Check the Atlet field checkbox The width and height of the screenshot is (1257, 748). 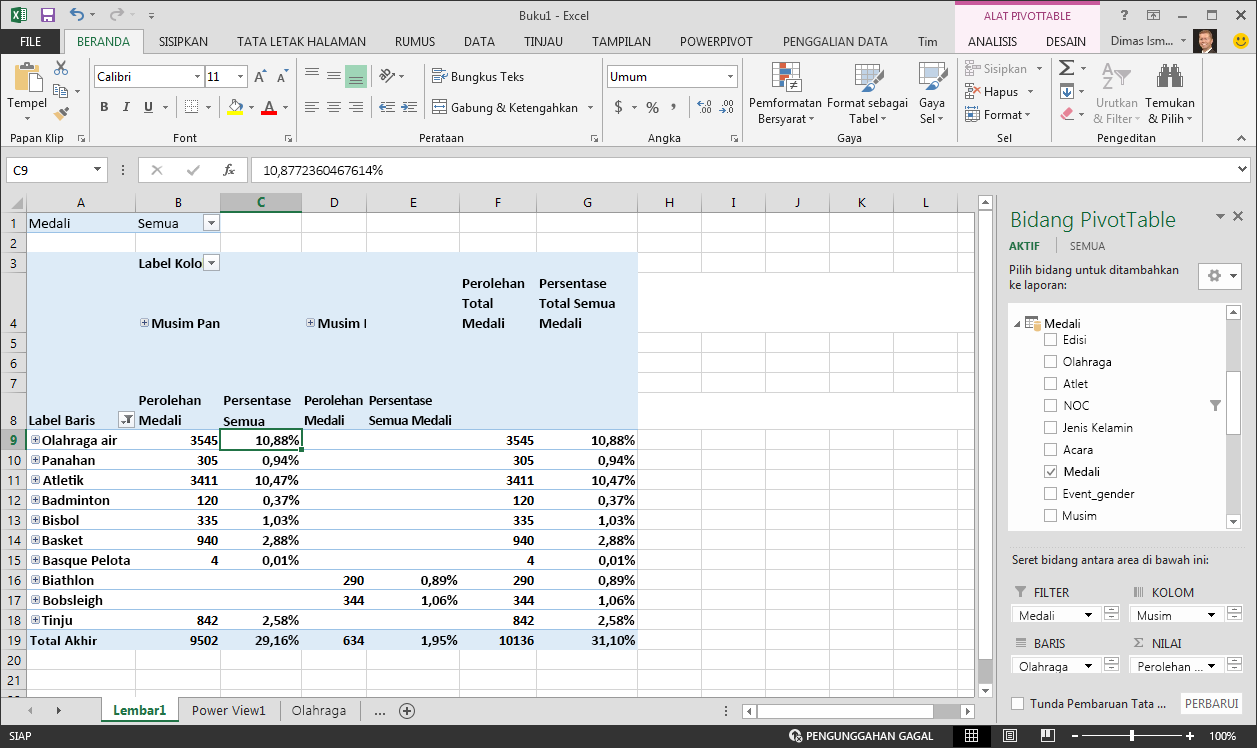[1050, 384]
